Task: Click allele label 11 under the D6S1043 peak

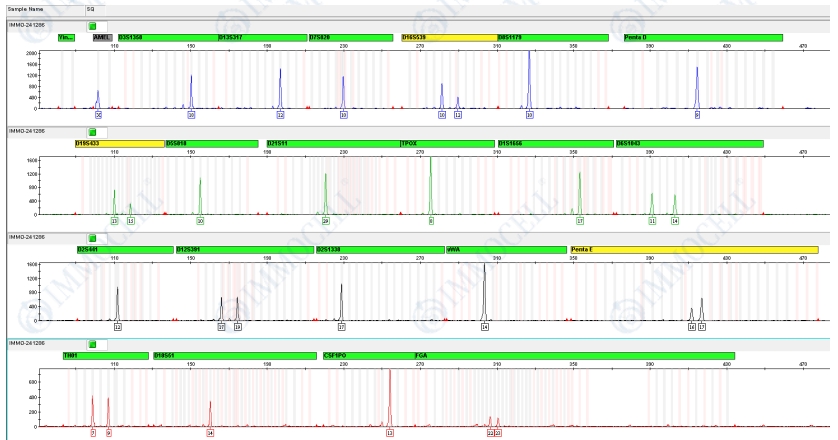Action: pos(652,221)
